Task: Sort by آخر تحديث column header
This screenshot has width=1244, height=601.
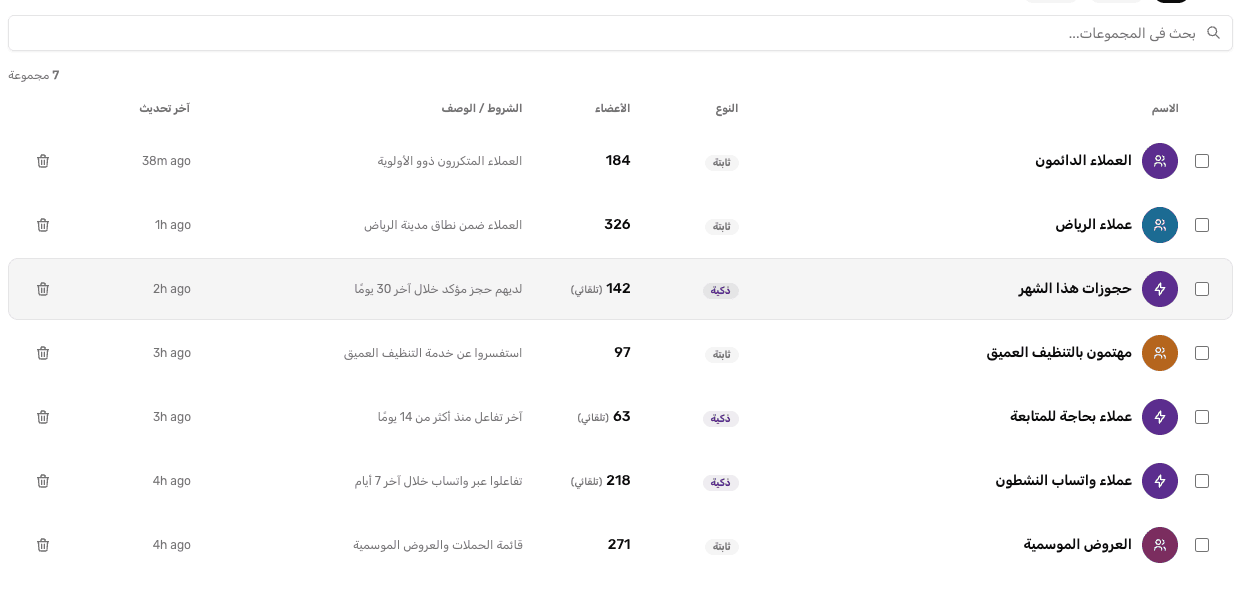Action: [165, 108]
